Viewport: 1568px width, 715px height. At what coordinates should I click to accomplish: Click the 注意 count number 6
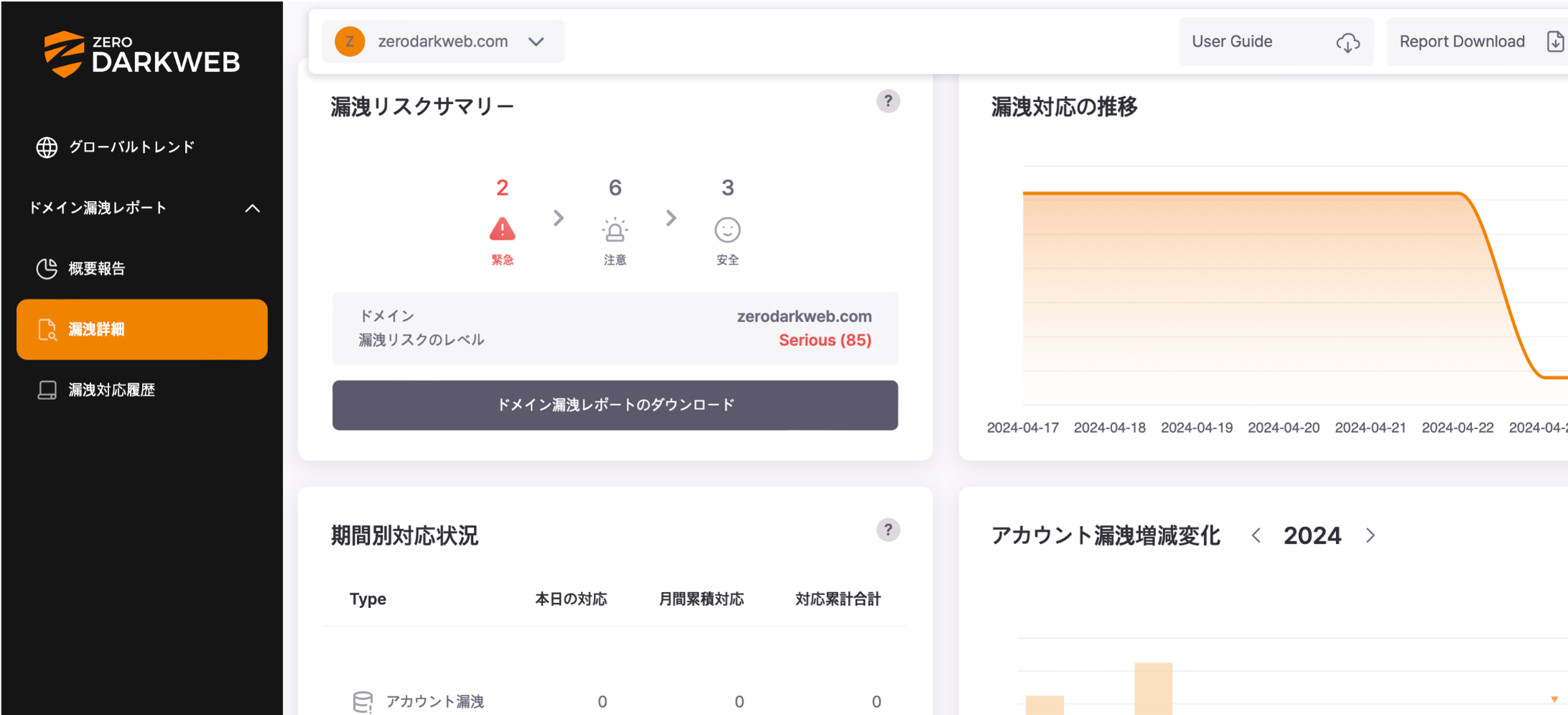pyautogui.click(x=615, y=188)
